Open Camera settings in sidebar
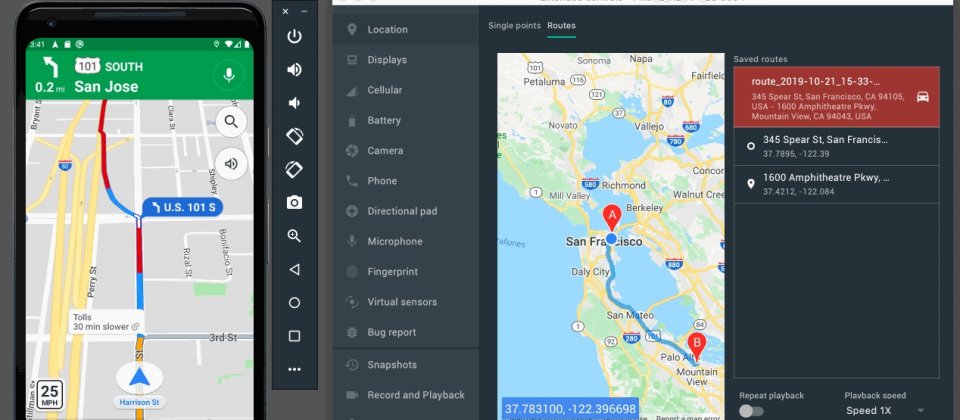Screen dimensions: 960x420 coord(406,151)
